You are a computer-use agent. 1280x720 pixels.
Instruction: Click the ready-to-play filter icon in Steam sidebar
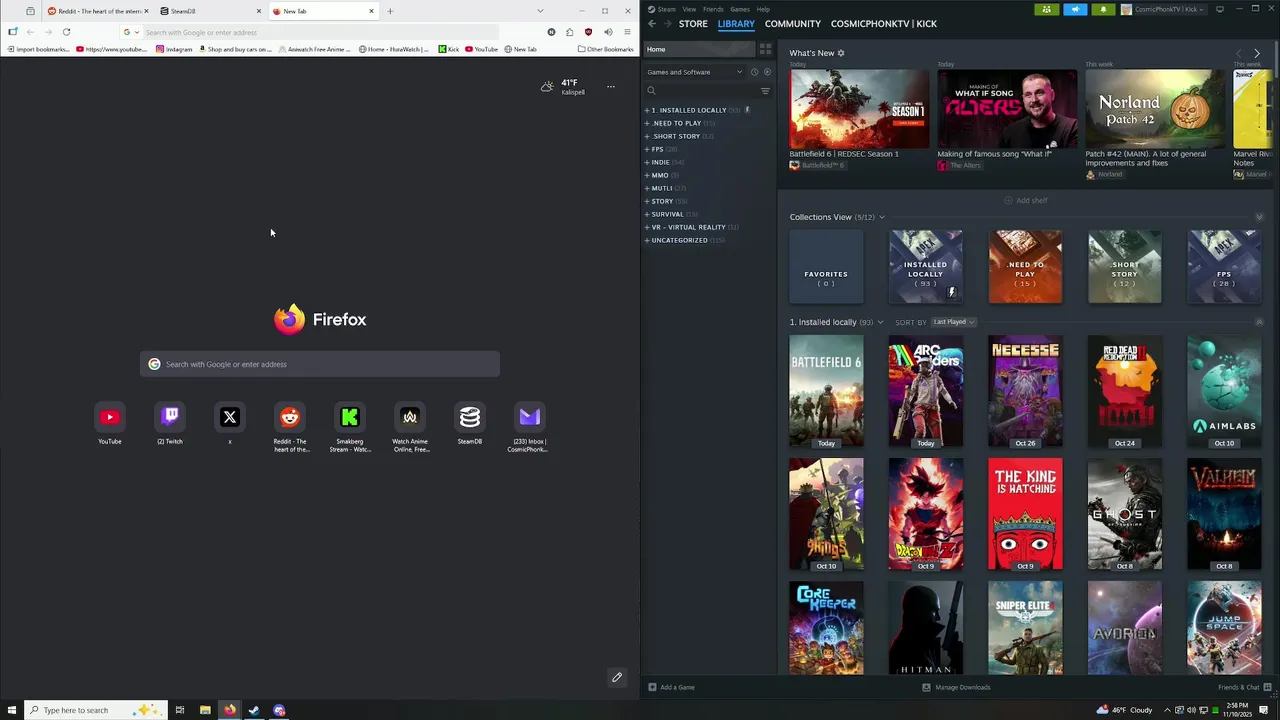click(x=767, y=72)
